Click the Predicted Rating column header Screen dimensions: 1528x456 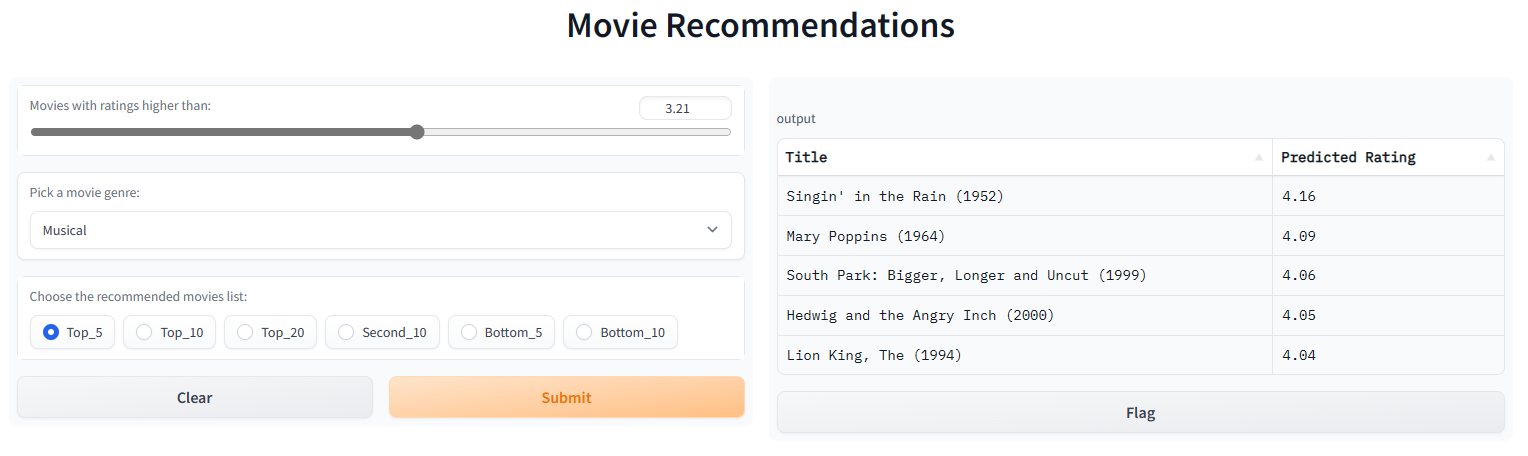[1348, 157]
